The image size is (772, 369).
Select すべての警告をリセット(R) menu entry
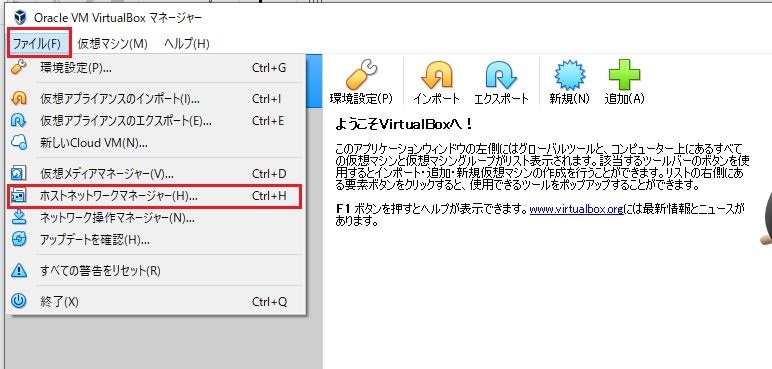(x=156, y=270)
